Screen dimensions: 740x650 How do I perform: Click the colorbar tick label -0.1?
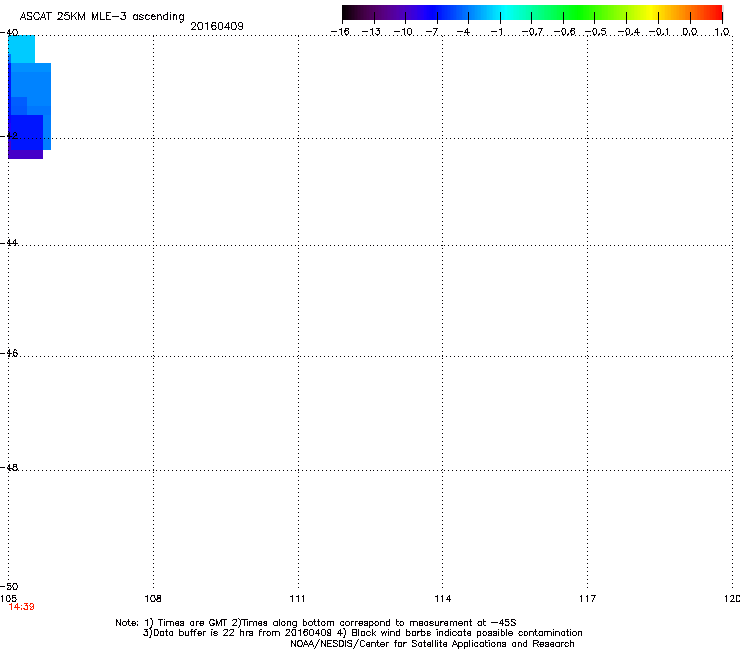coord(659,32)
